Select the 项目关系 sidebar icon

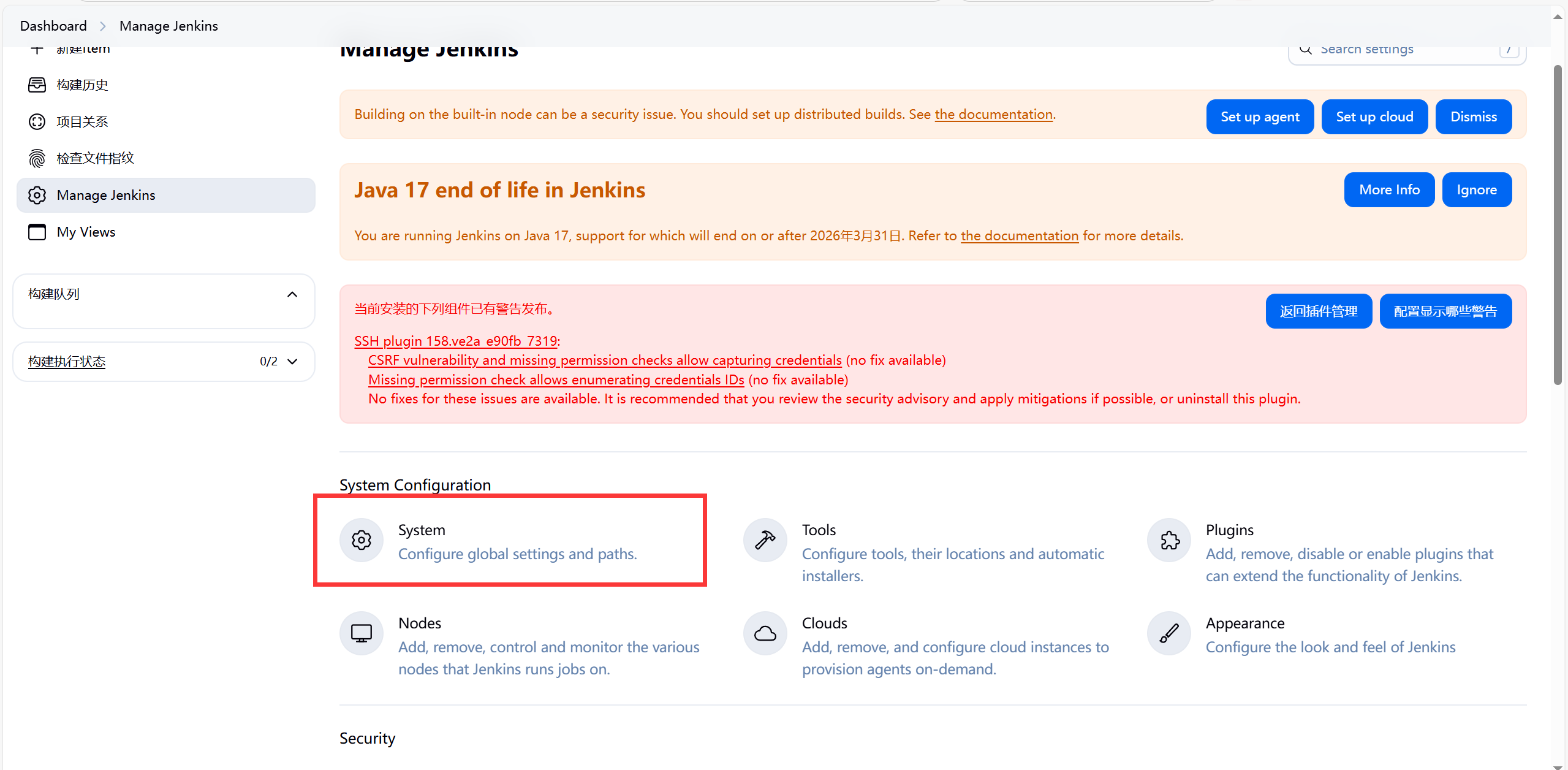coord(37,121)
